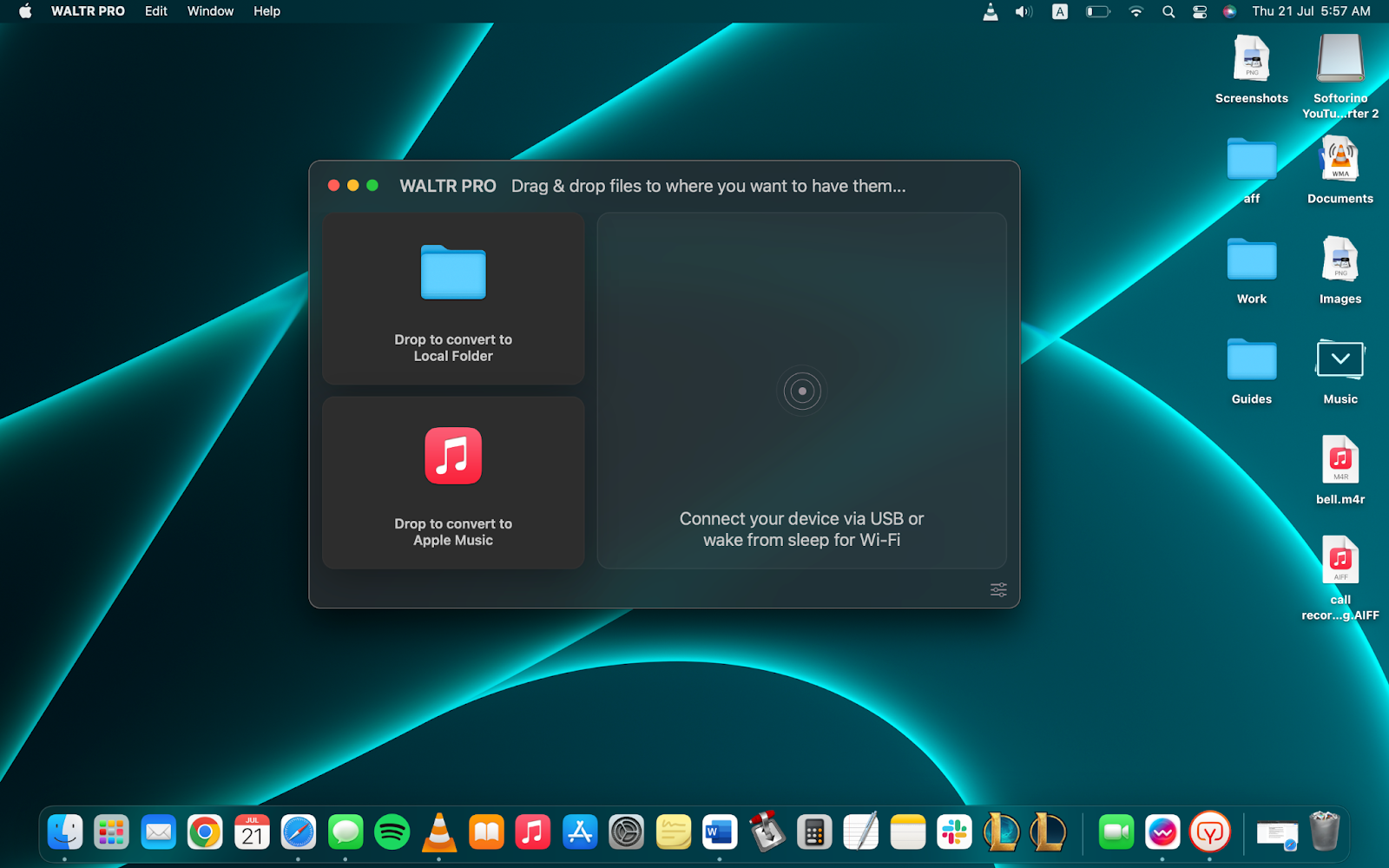Click 'Drop to convert to Local Folder' label

[453, 348]
